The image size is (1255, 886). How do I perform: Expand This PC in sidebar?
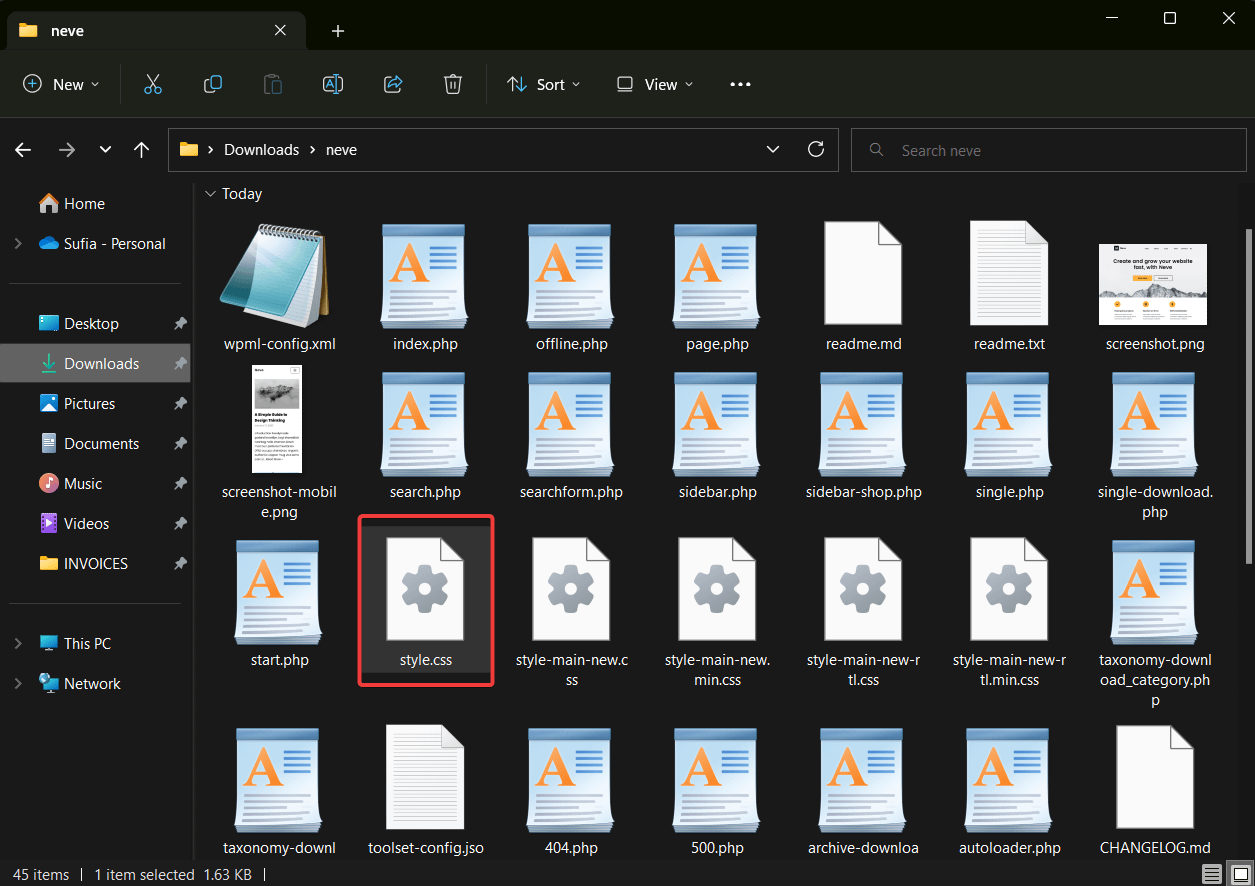[18, 644]
